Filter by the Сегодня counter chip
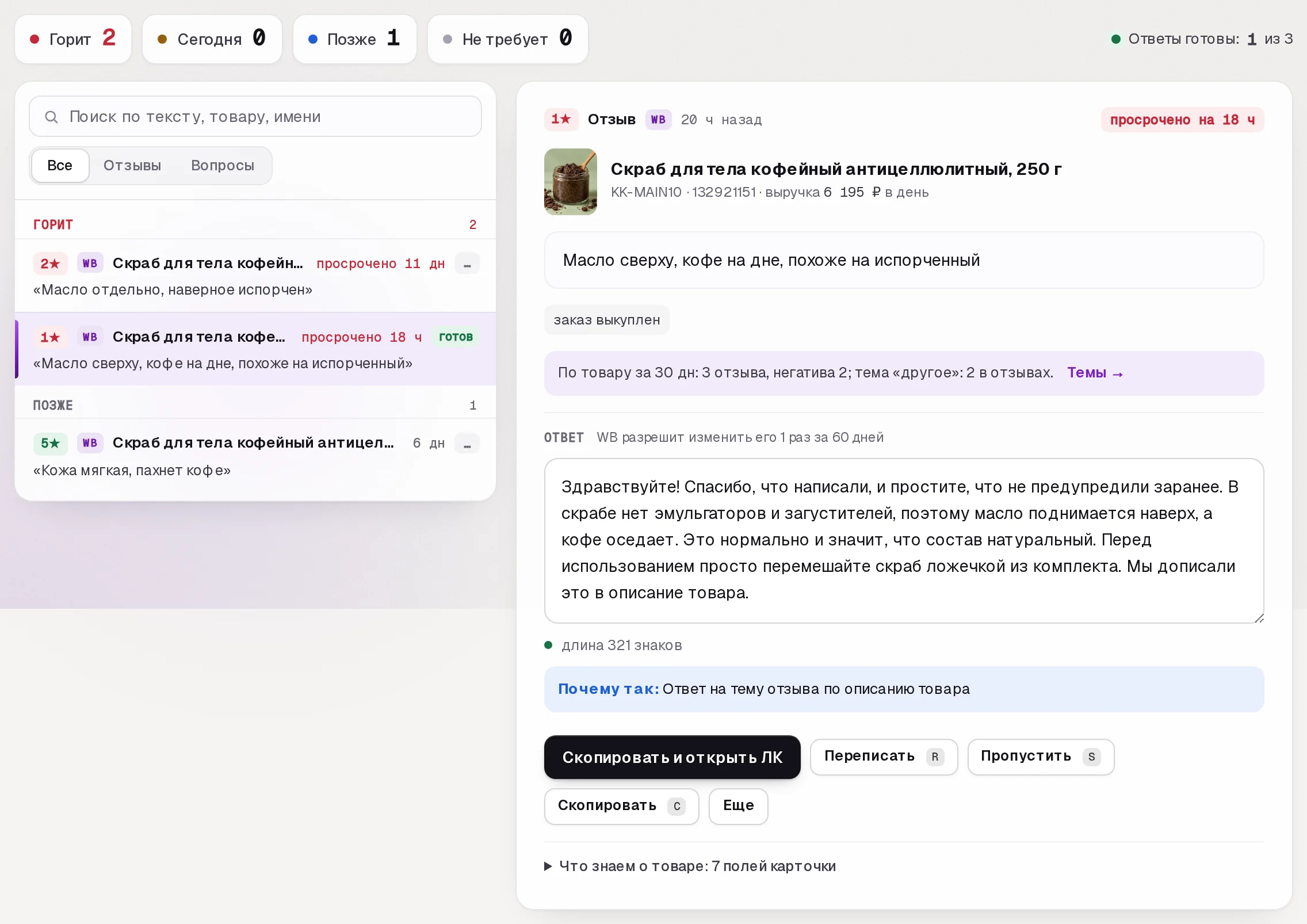 point(212,39)
